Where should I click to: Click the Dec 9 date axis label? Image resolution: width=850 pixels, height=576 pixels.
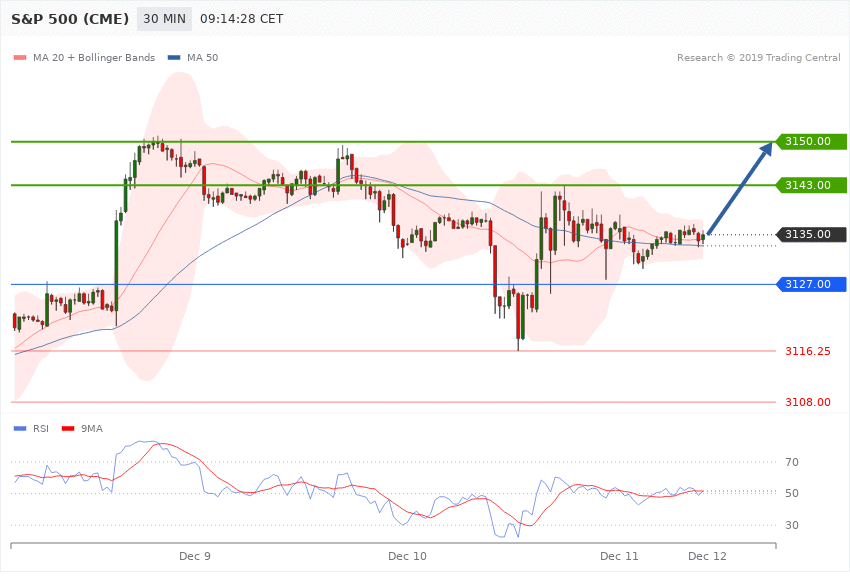click(195, 556)
